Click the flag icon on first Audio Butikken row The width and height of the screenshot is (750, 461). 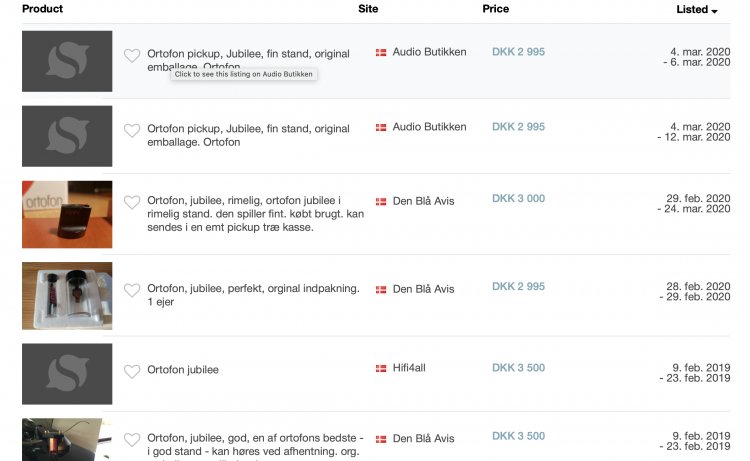pos(381,52)
